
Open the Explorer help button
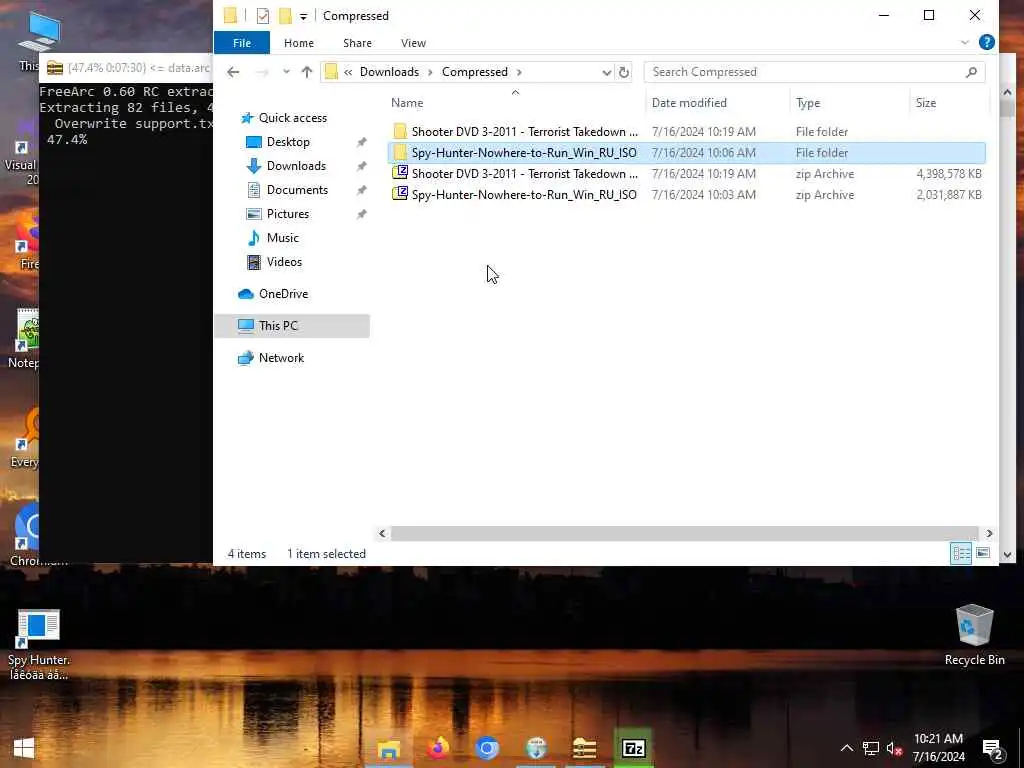(987, 42)
